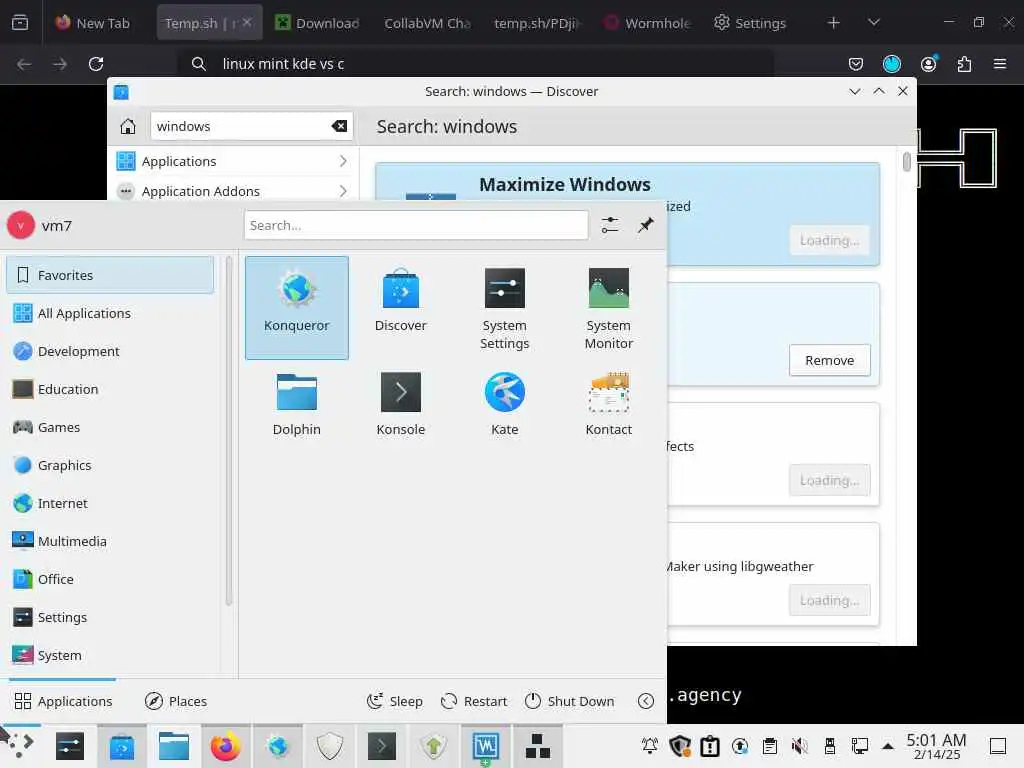
Task: Switch to the Applications tab
Action: point(63,701)
